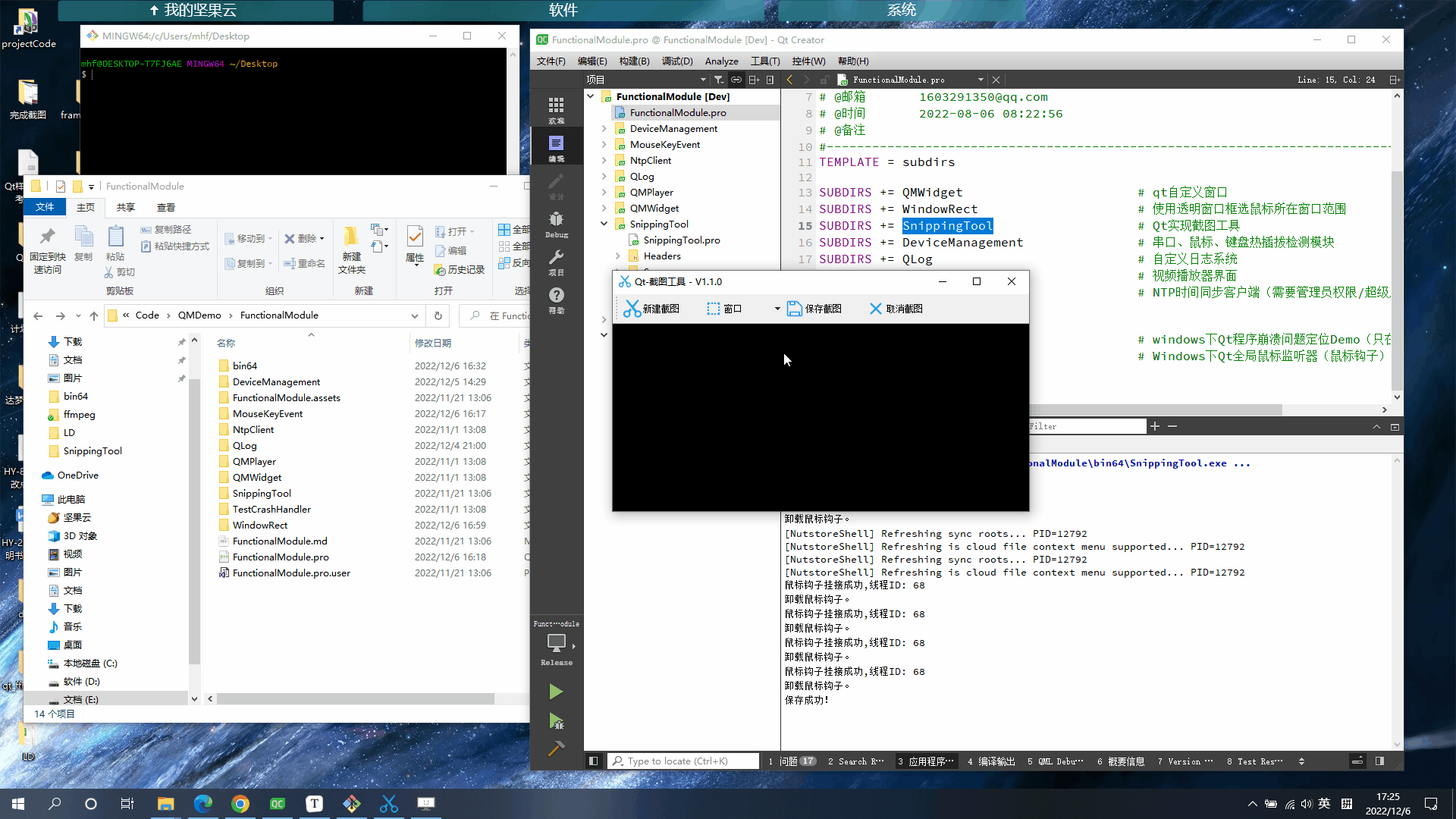This screenshot has height=819, width=1456.
Task: Click the Cancel Screenshot X icon
Action: click(x=875, y=309)
